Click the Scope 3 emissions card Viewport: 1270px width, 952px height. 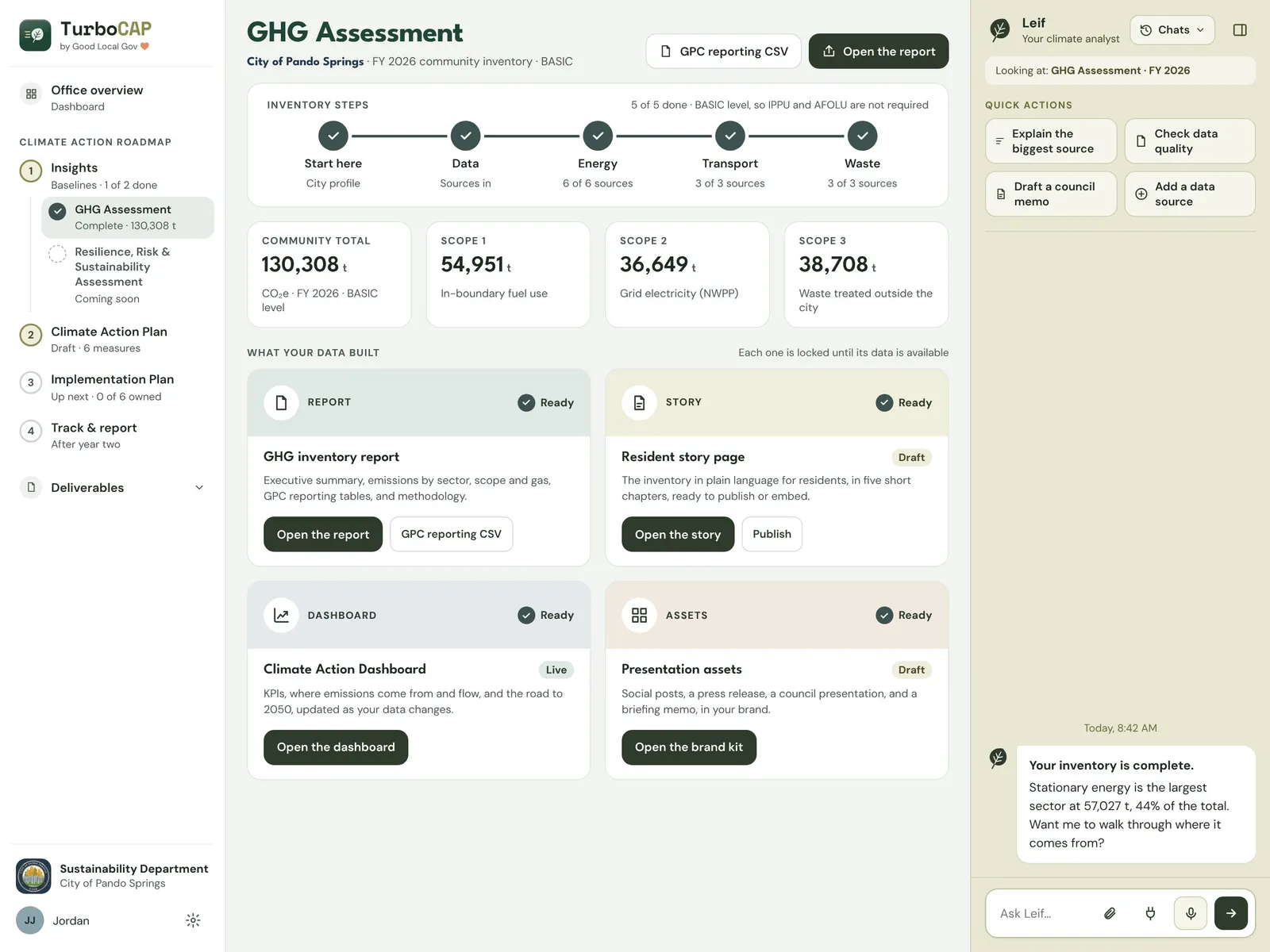[x=867, y=274]
